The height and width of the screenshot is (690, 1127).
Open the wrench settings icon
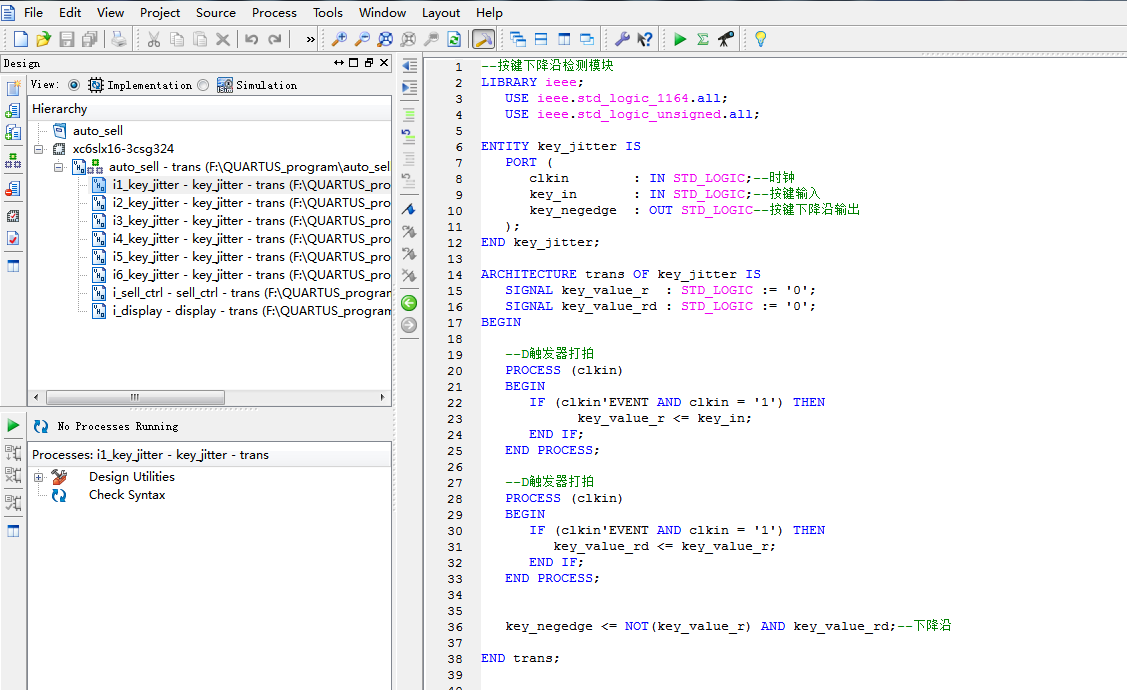pos(622,39)
